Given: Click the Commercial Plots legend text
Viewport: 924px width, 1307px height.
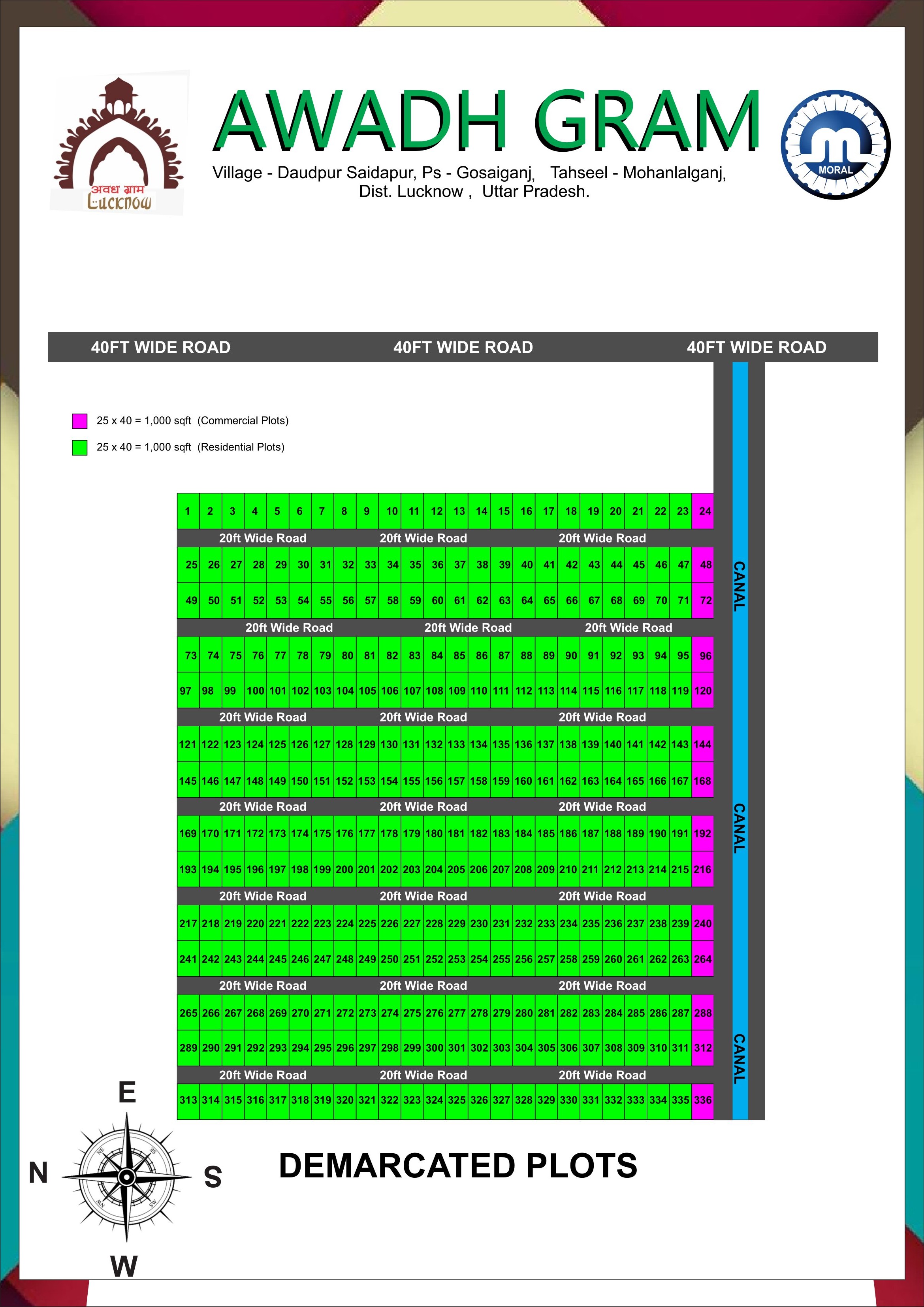Looking at the screenshot, I should pyautogui.click(x=192, y=421).
